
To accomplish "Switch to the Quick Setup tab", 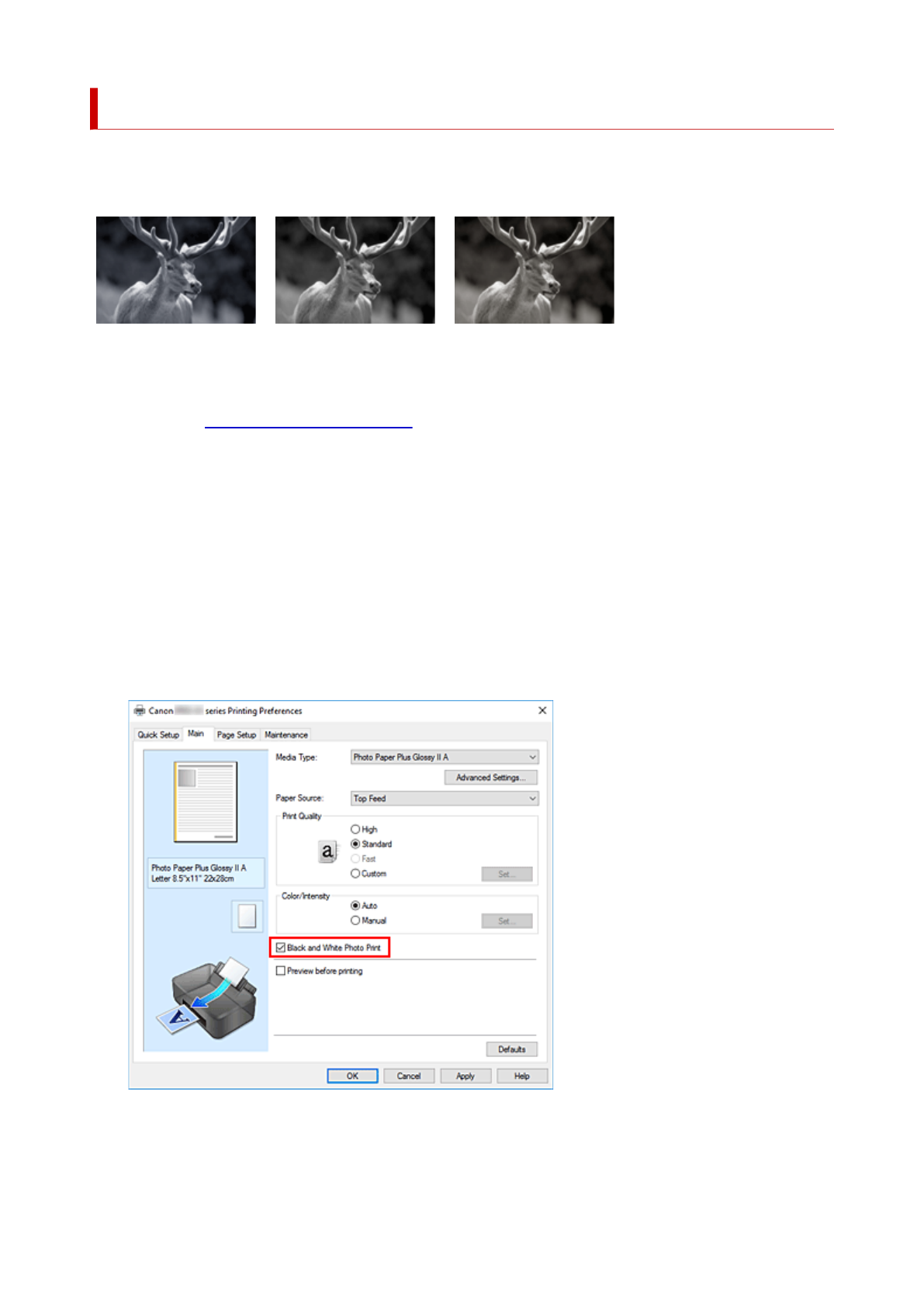I will click(158, 735).
